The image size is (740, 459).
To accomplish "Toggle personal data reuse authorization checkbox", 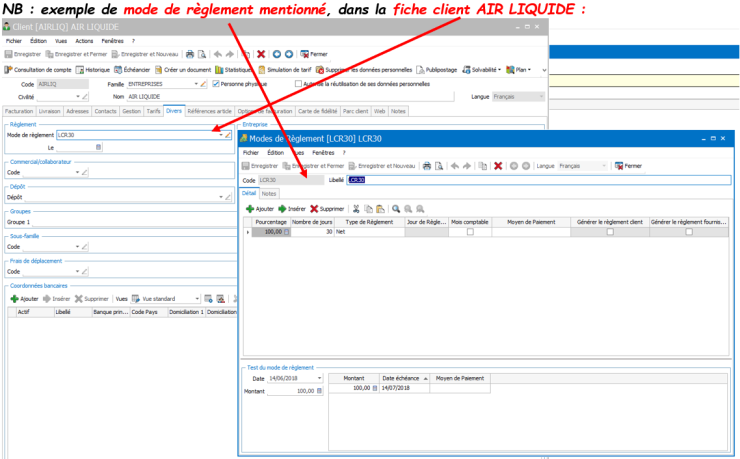I will point(298,84).
